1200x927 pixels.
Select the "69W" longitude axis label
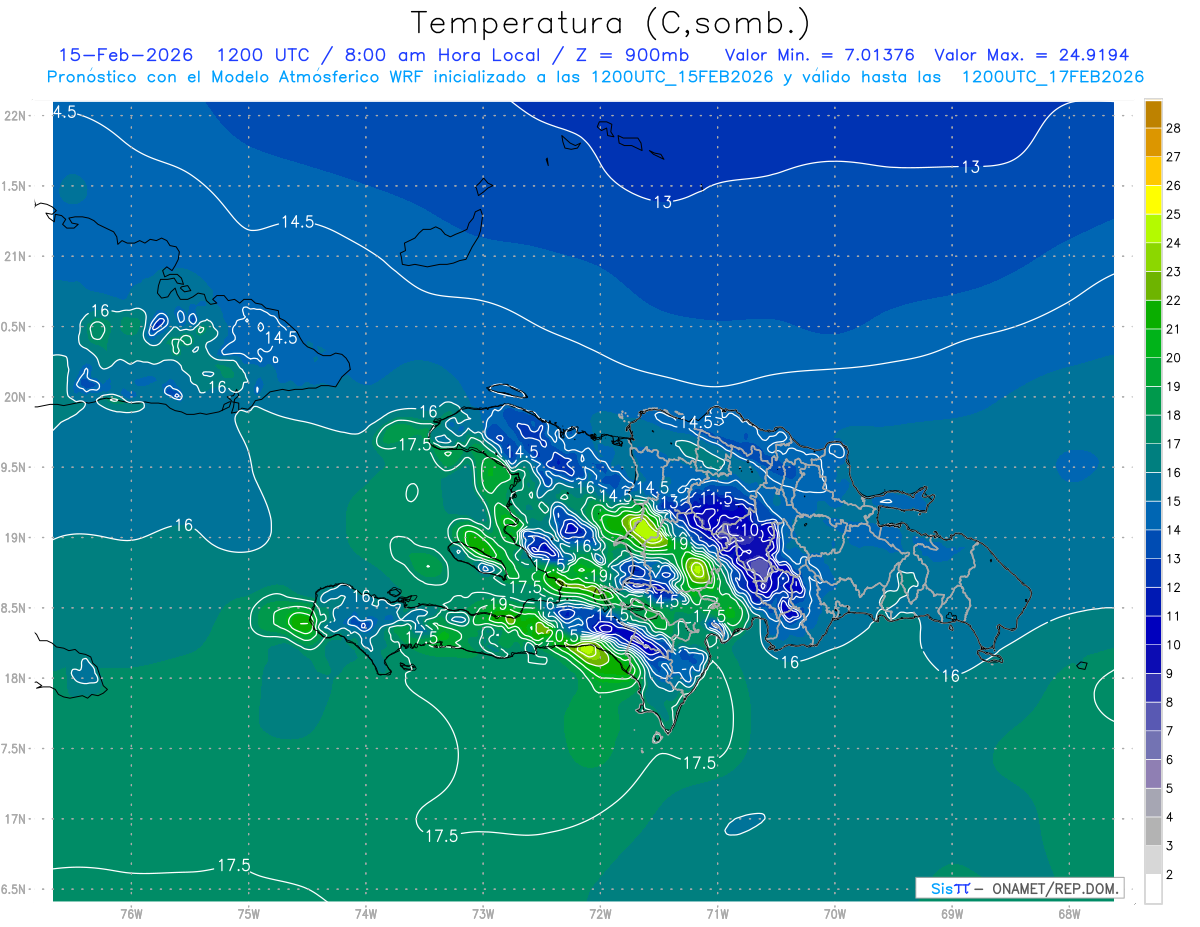[x=951, y=913]
